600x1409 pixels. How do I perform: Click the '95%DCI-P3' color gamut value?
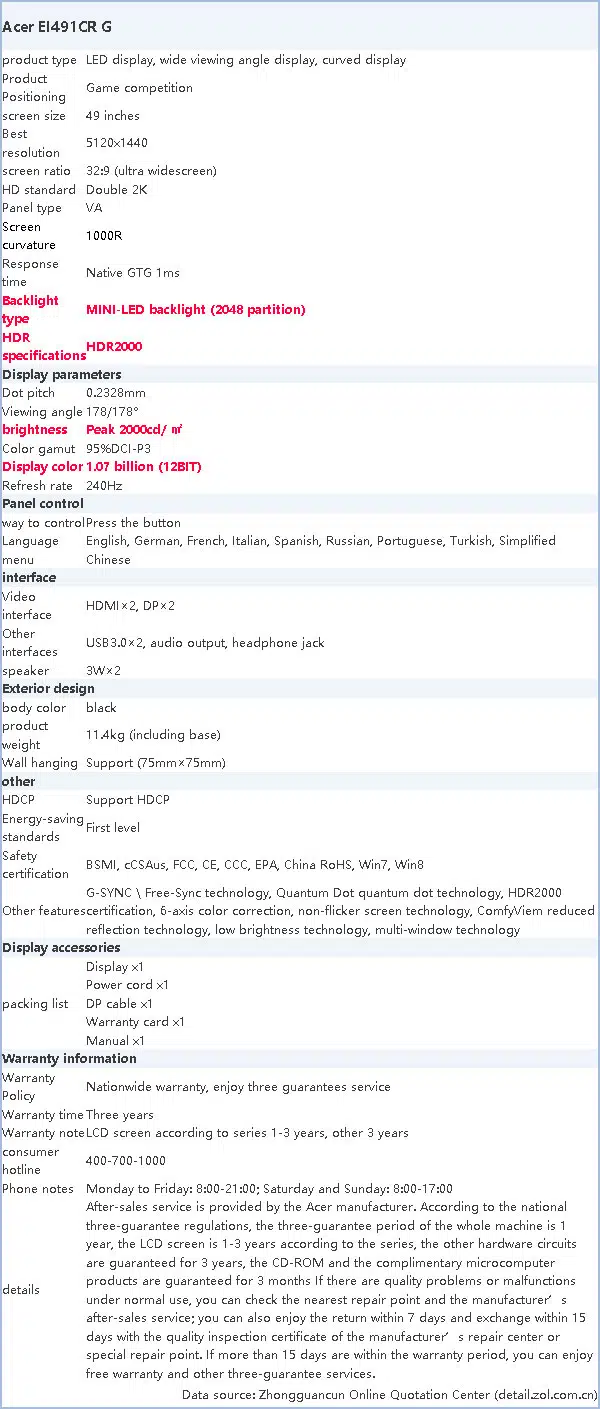pos(118,449)
